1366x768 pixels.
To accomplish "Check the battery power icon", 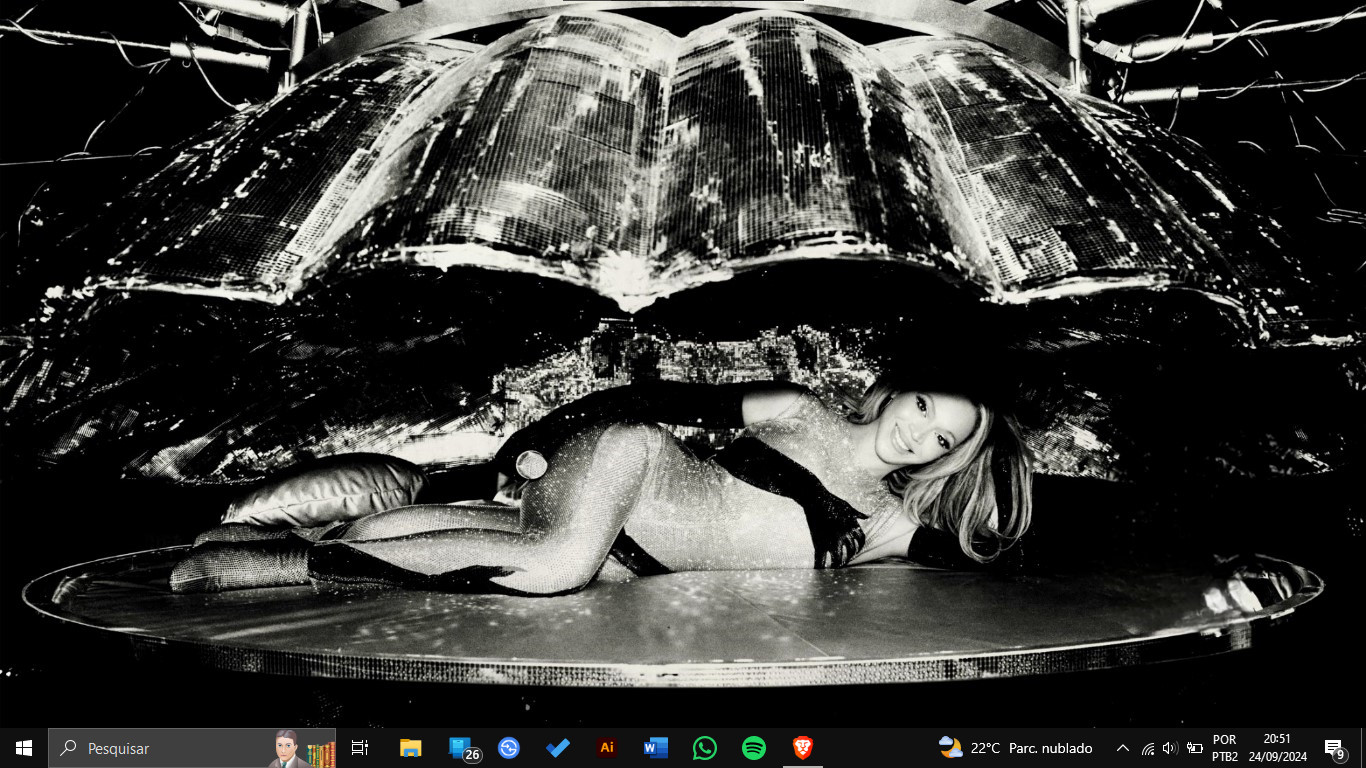I will coord(1194,748).
